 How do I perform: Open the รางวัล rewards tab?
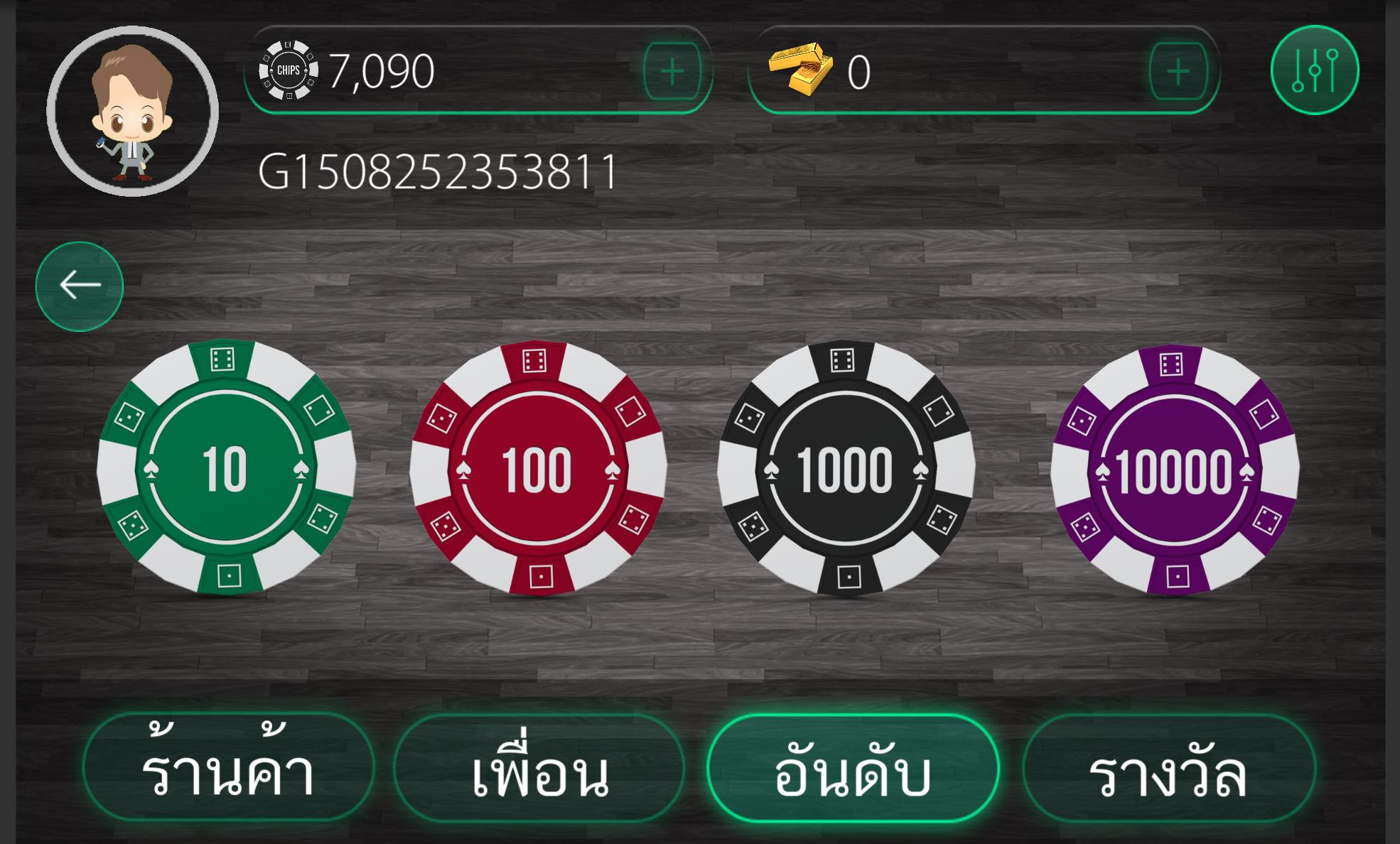(x=1168, y=769)
